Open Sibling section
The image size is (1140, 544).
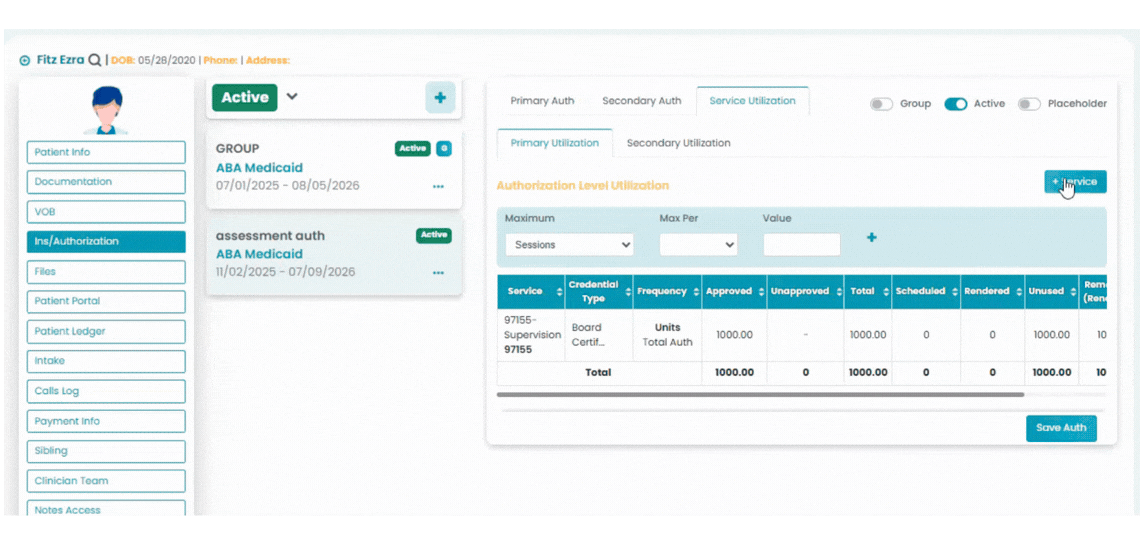click(106, 451)
